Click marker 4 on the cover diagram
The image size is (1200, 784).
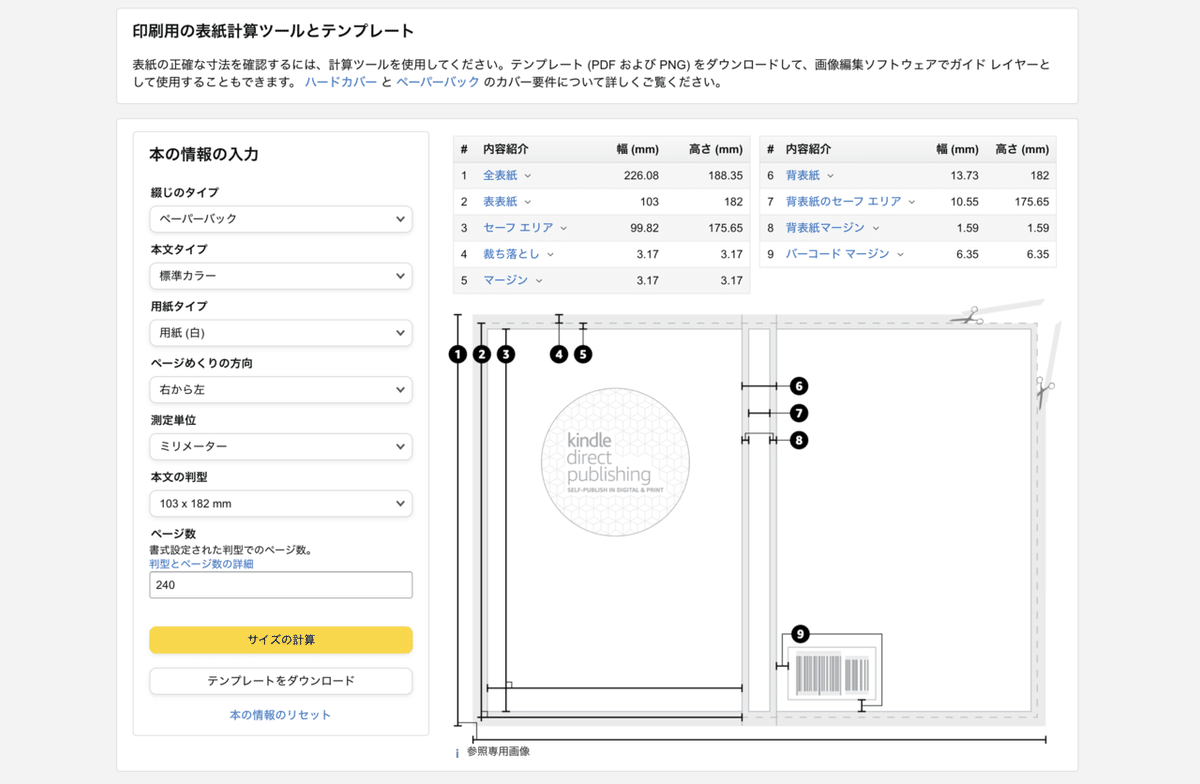click(x=559, y=354)
